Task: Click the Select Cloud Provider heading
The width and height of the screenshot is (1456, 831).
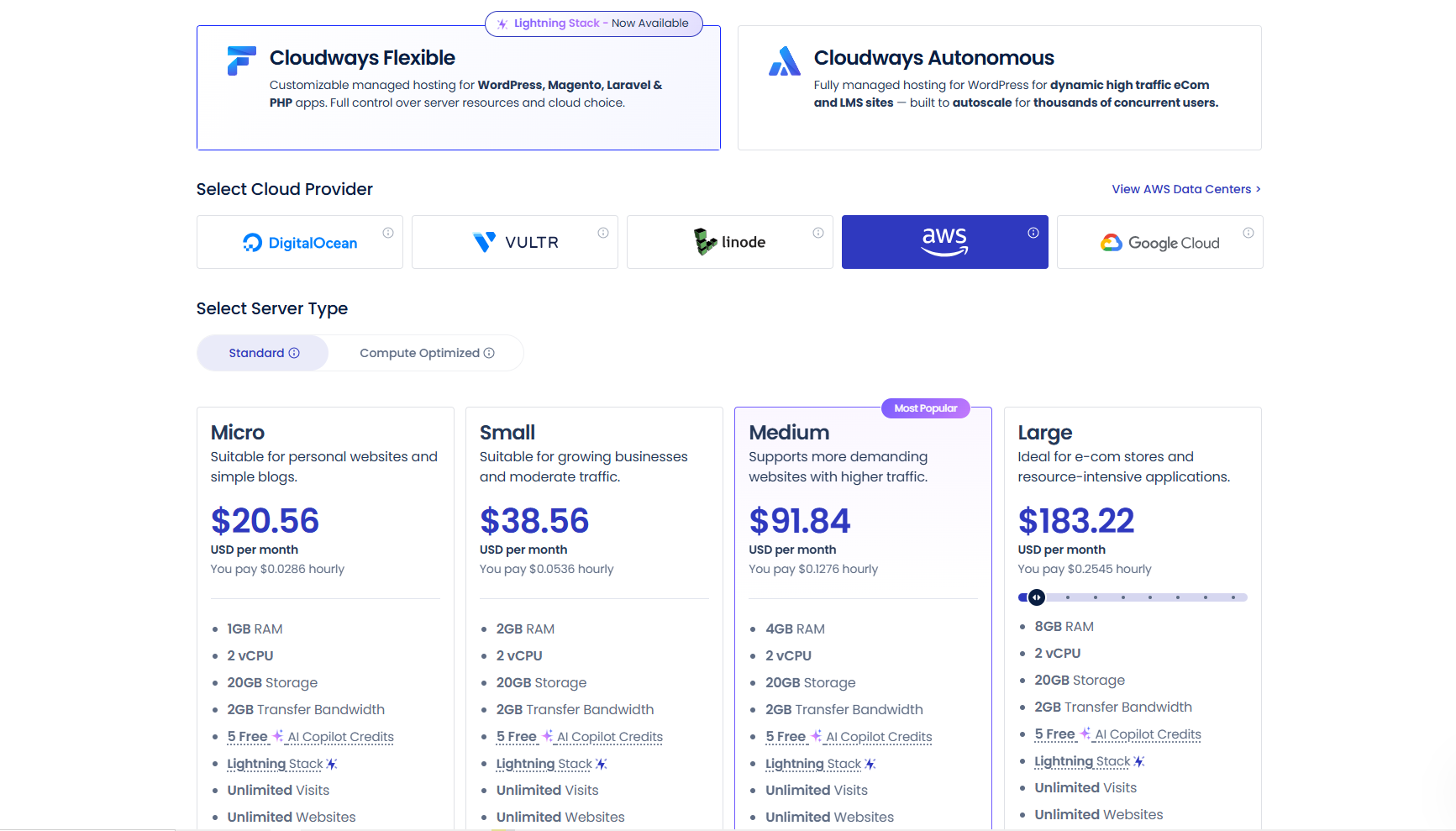Action: pyautogui.click(x=285, y=189)
